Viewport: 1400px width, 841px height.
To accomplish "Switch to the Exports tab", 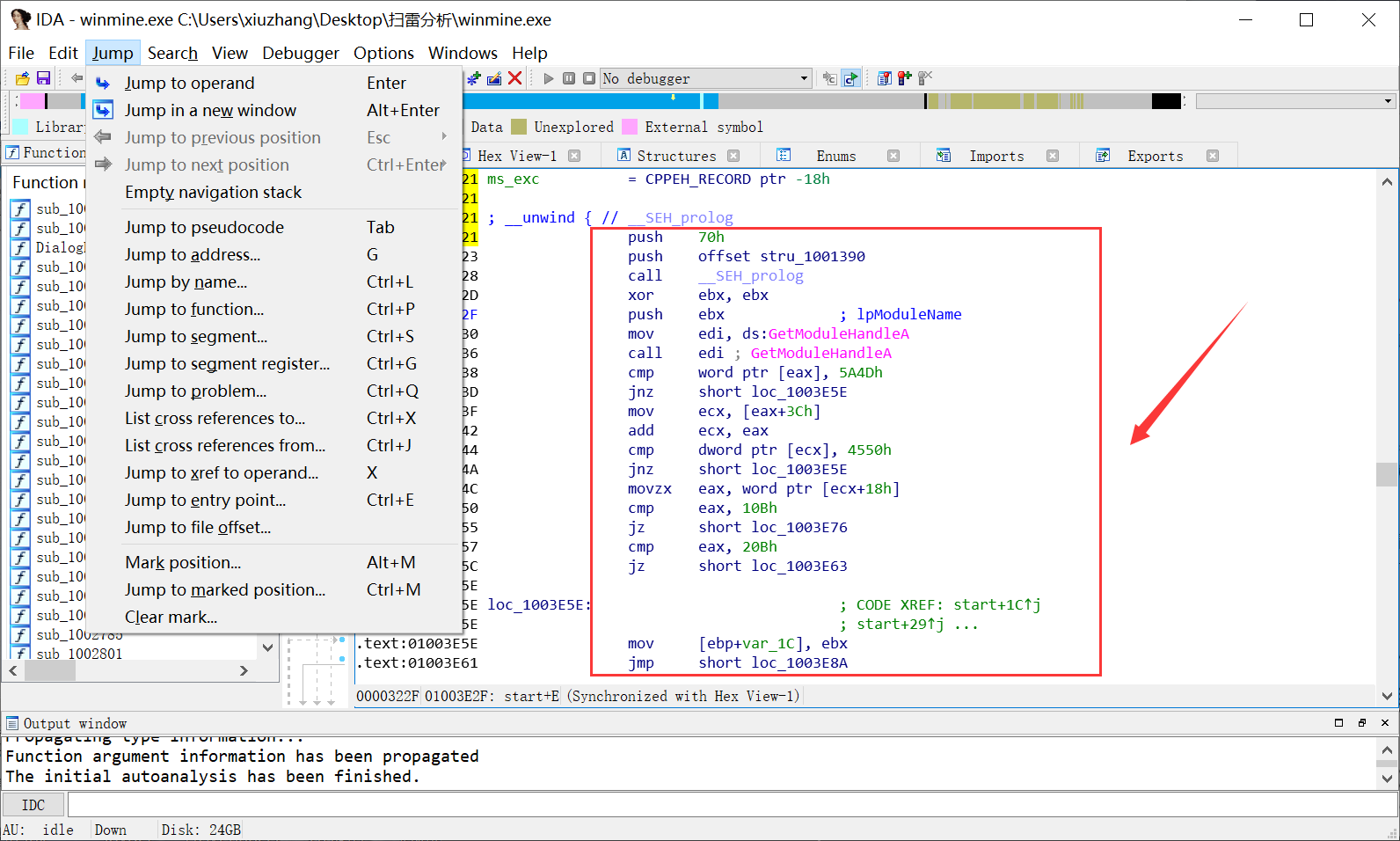I will point(1156,156).
